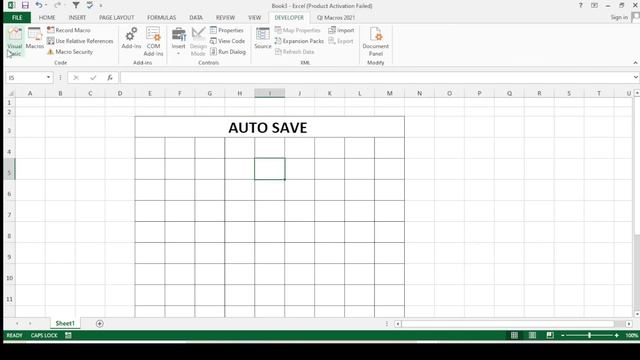
Task: Collapse the ribbon
Action: [635, 63]
